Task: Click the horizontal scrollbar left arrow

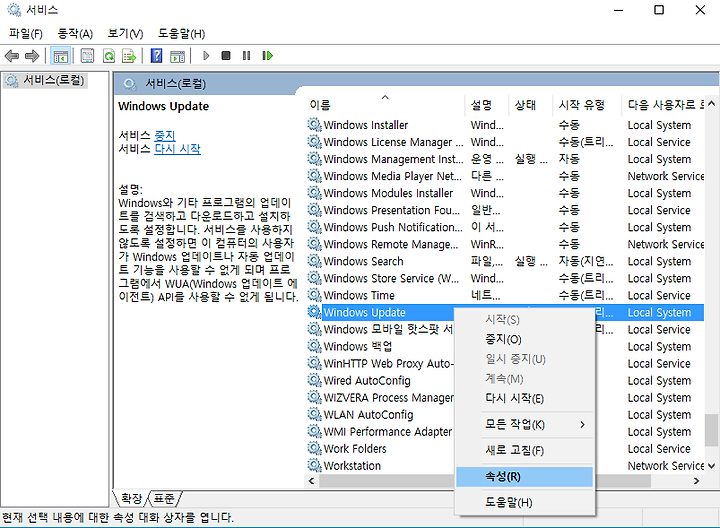Action: 311,481
